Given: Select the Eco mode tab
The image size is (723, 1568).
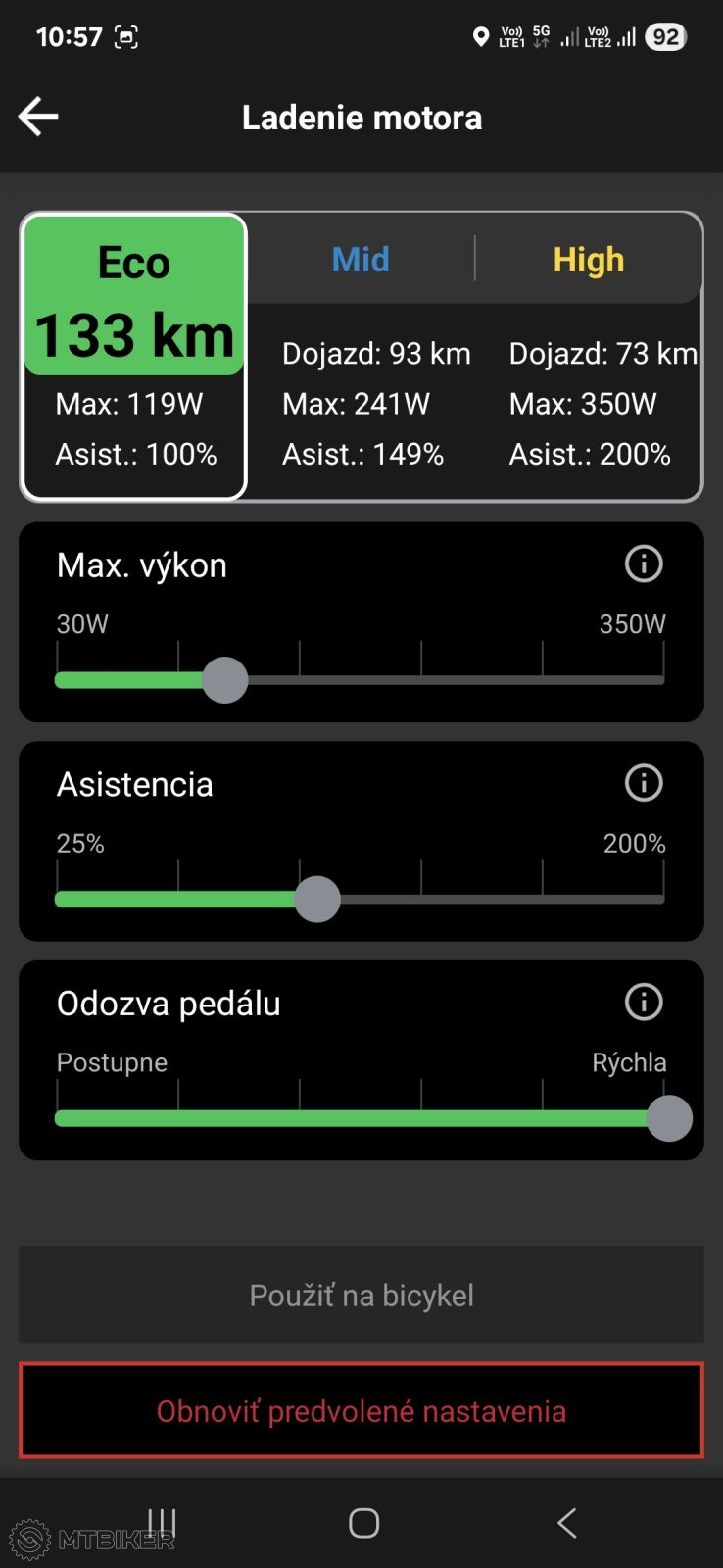Looking at the screenshot, I should (134, 263).
